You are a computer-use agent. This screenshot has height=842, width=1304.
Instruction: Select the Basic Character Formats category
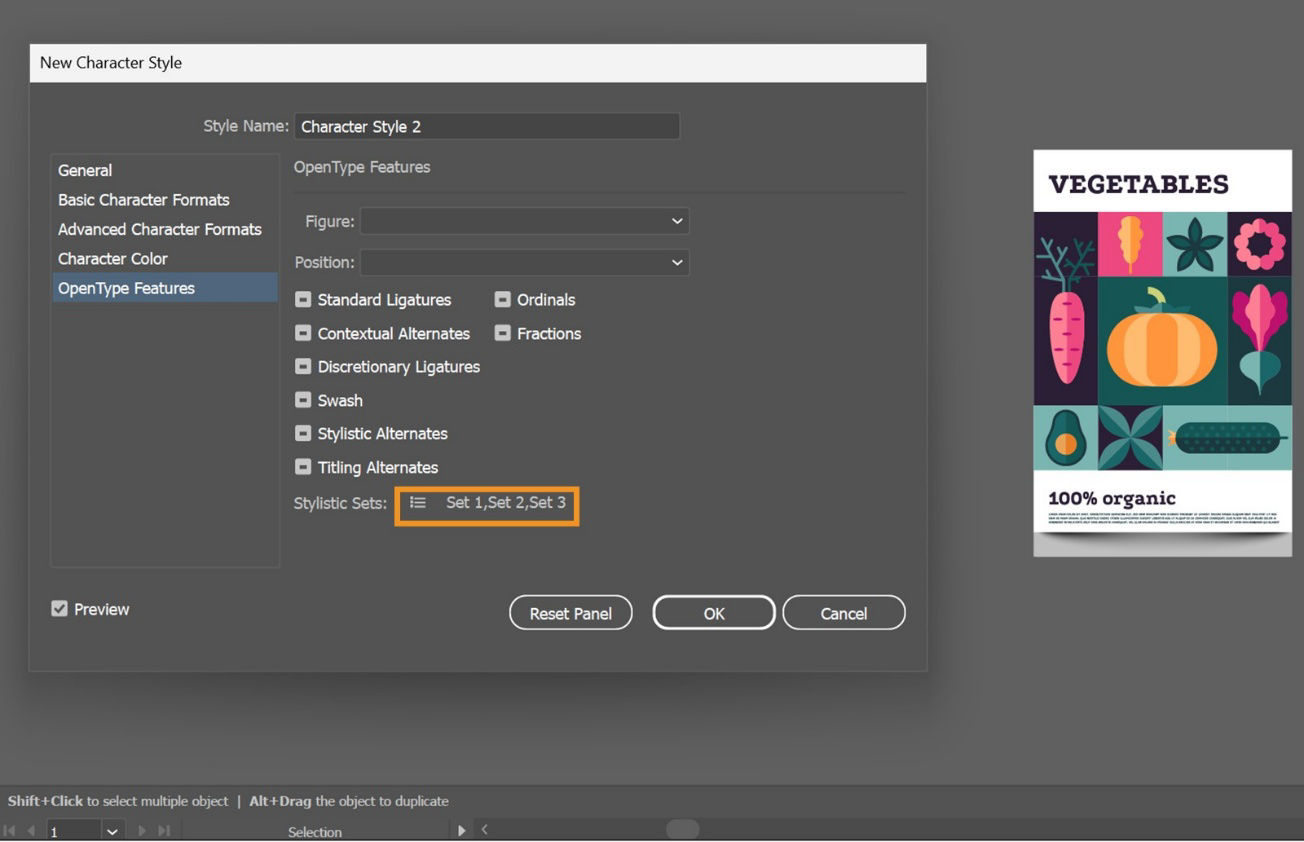click(x=143, y=200)
